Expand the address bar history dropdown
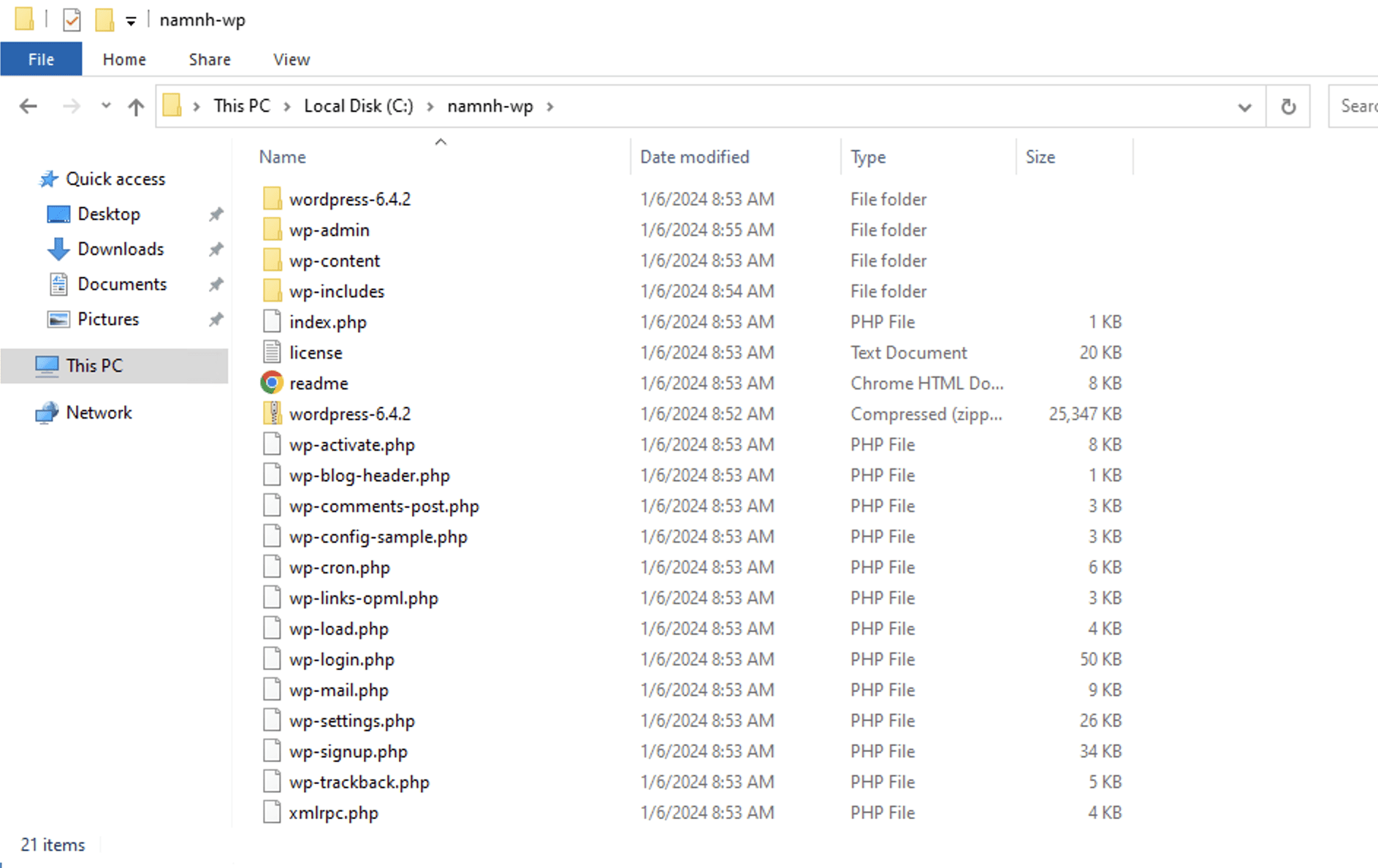The height and width of the screenshot is (868, 1378). (1244, 107)
